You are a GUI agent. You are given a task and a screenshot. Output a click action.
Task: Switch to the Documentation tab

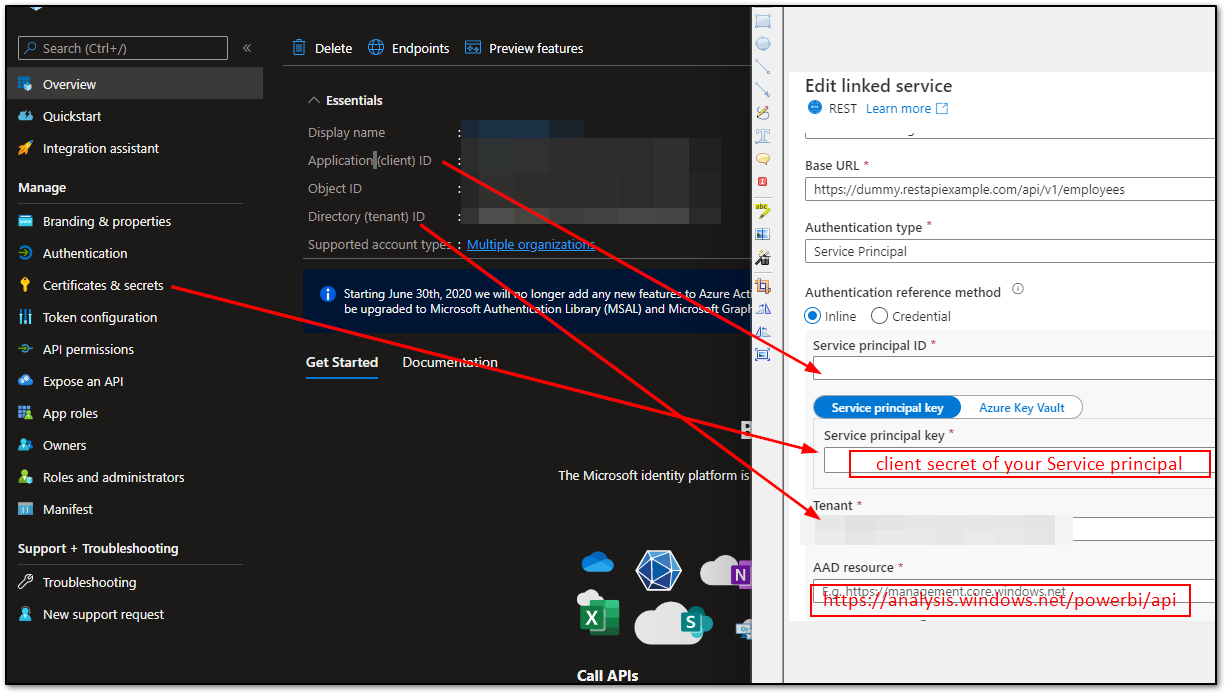coord(449,361)
